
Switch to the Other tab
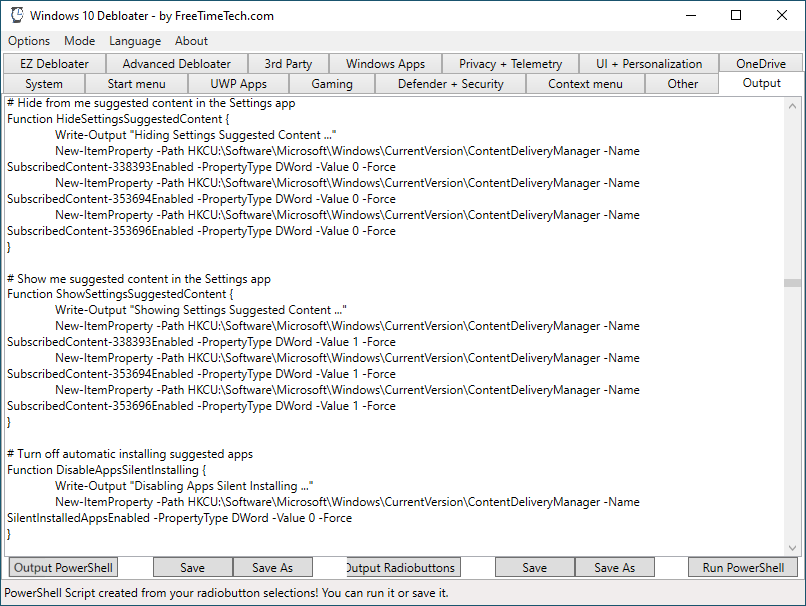click(683, 84)
